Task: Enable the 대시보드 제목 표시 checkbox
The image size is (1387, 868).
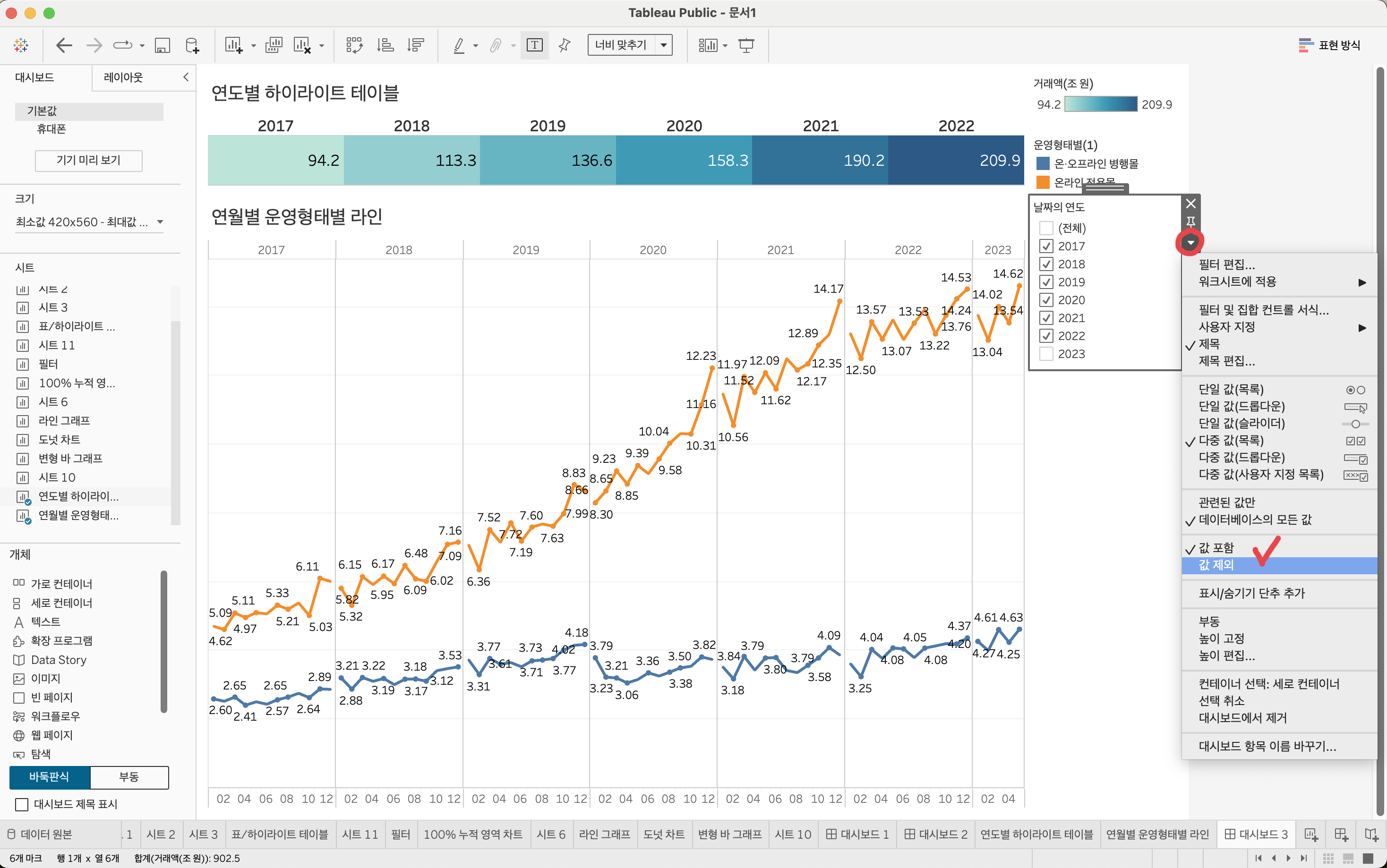Action: click(x=22, y=804)
